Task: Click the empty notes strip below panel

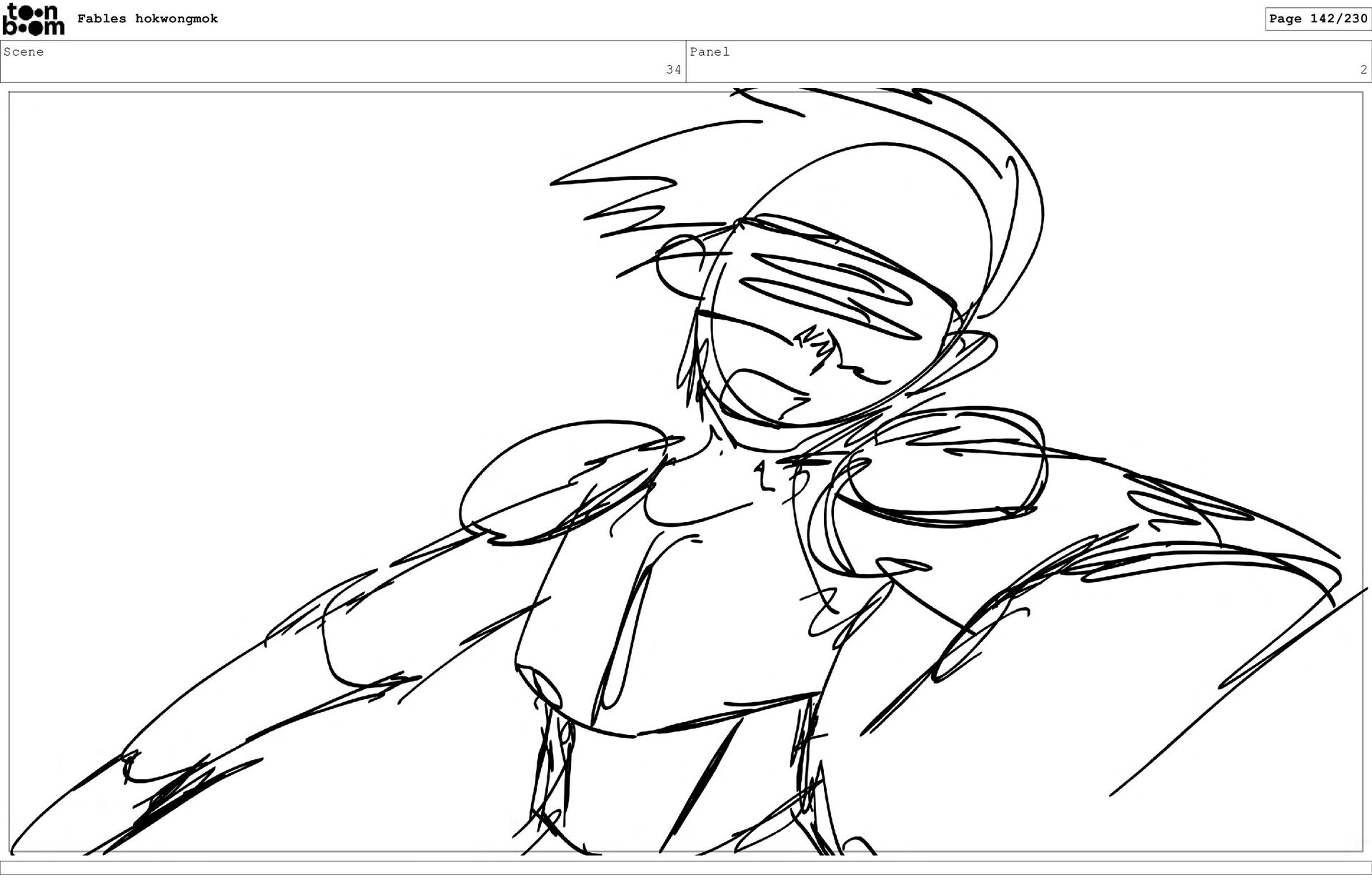Action: coord(686,867)
